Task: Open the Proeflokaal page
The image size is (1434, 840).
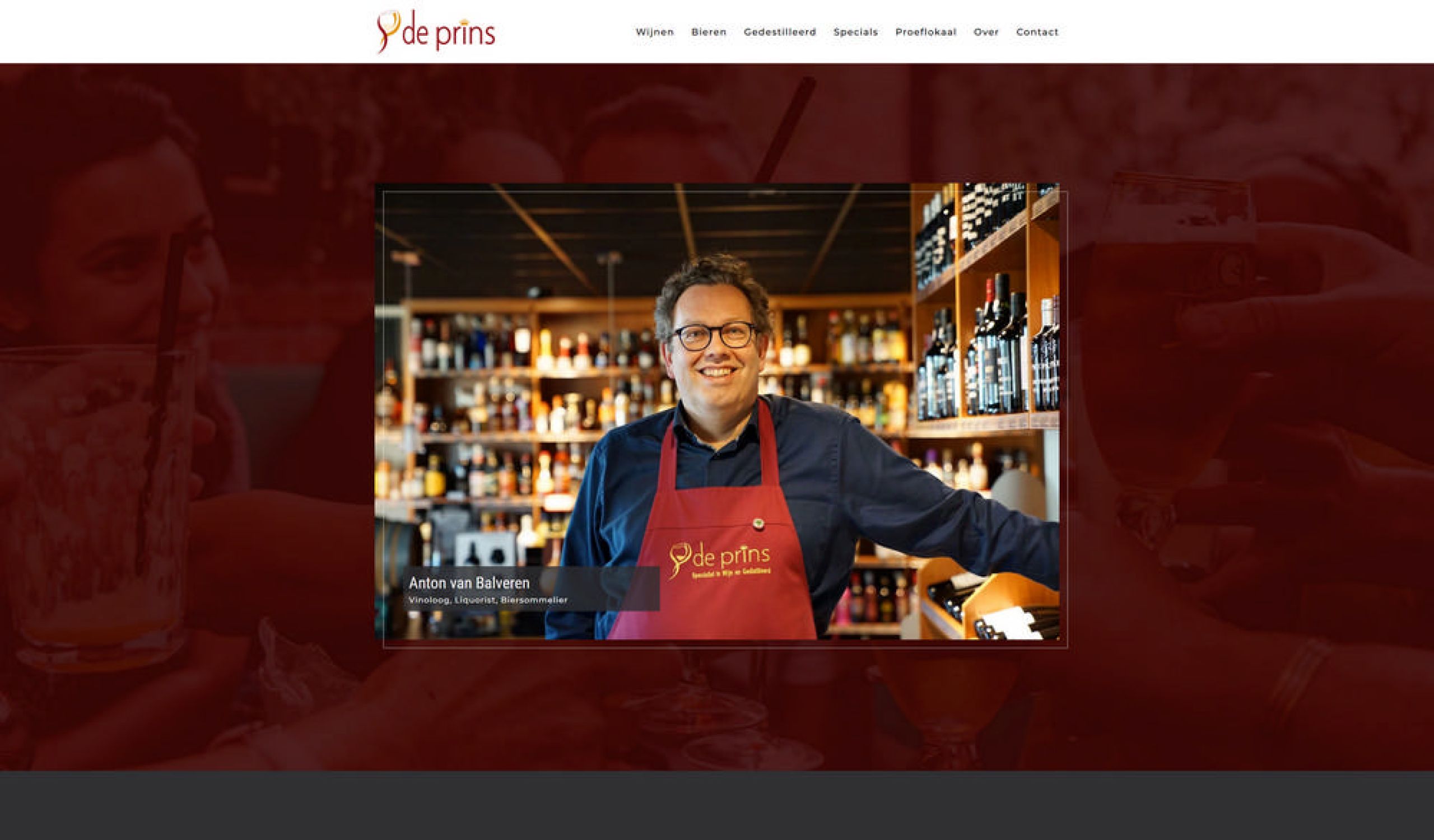Action: click(926, 32)
